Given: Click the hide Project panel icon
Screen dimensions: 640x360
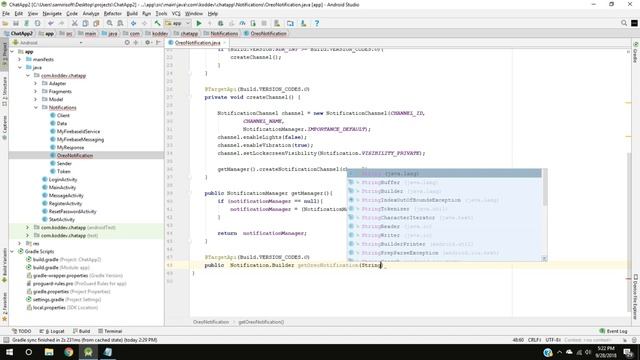Looking at the screenshot, I should click(158, 42).
